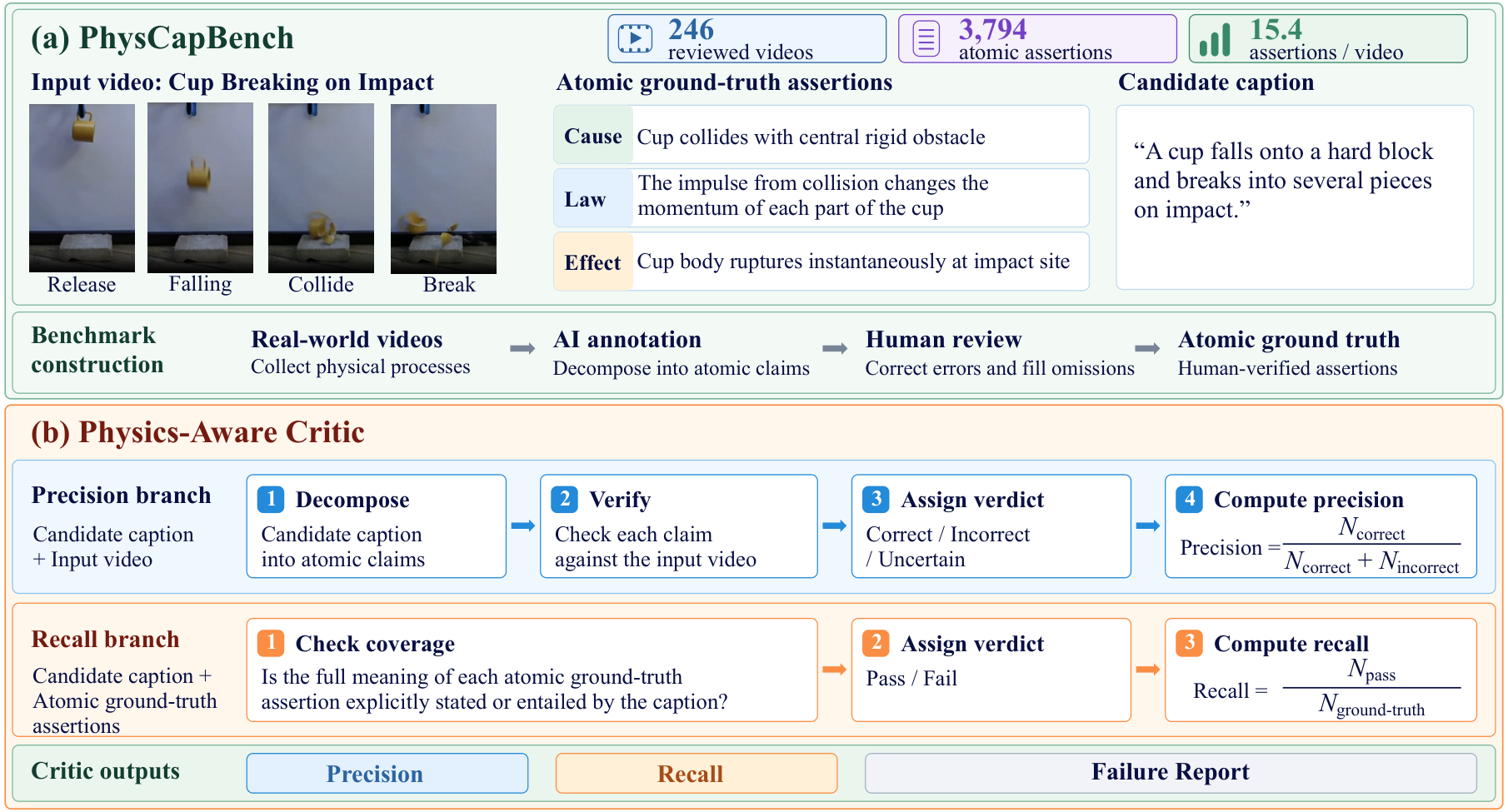Click the 'Atomic ground truth' construction step
The width and height of the screenshot is (1508, 812).
coord(1288,353)
